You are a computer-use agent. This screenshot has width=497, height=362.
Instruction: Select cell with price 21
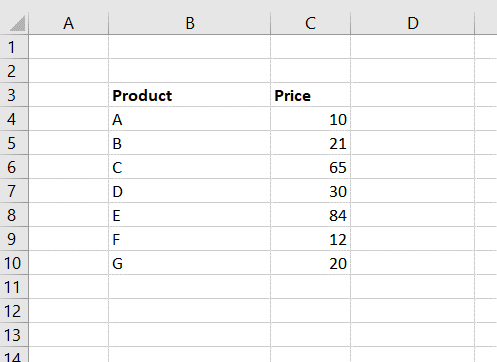pos(310,143)
